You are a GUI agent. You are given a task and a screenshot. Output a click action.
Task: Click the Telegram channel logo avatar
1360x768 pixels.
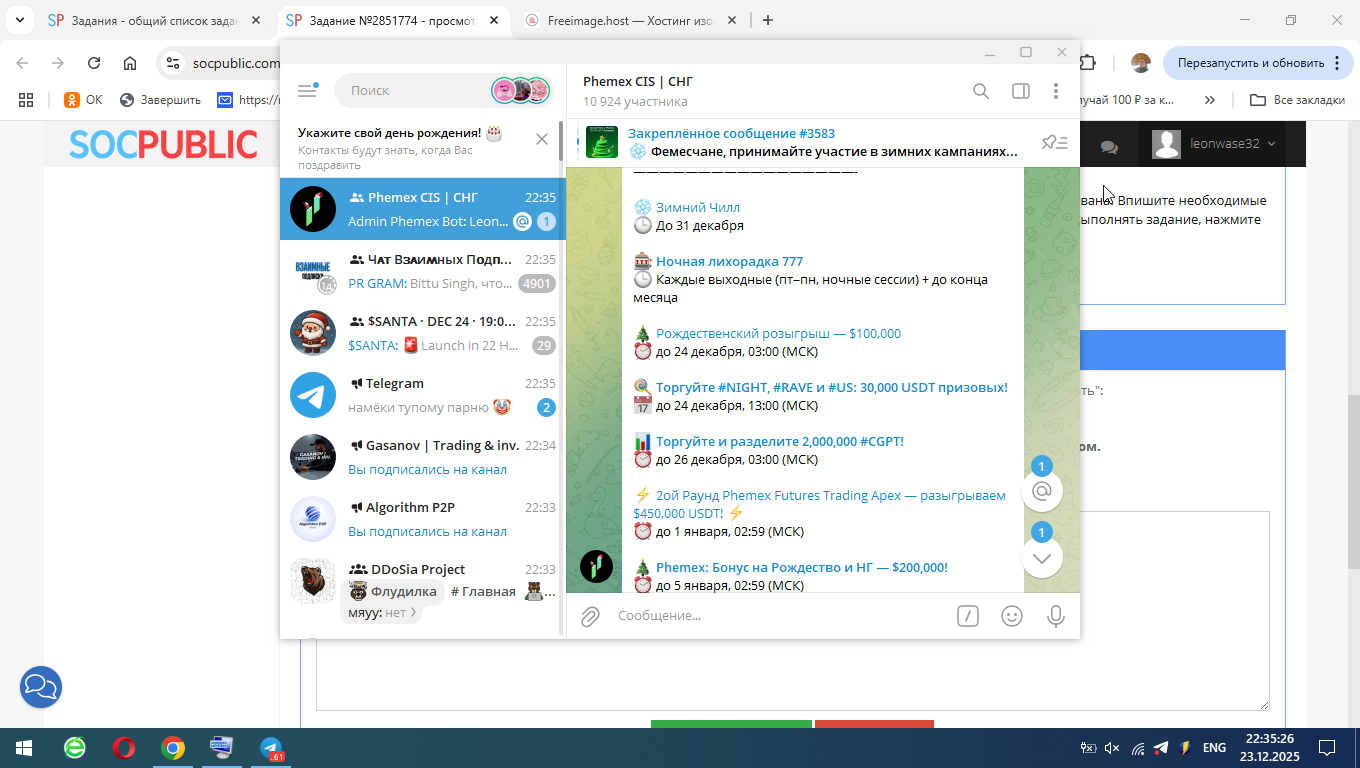(313, 395)
